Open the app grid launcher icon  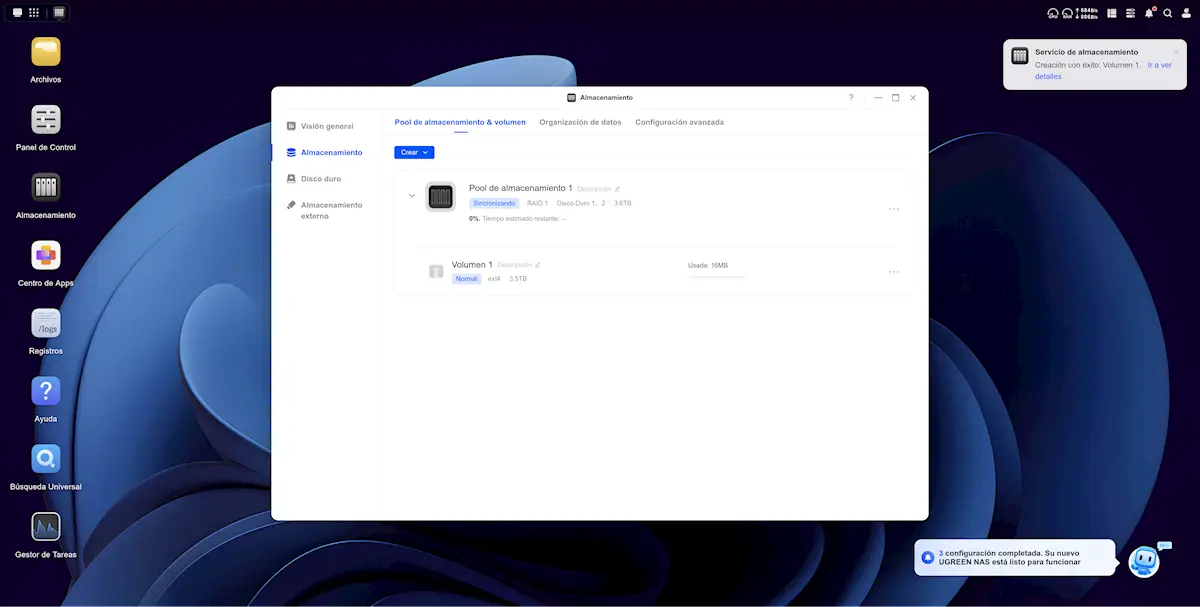[34, 13]
